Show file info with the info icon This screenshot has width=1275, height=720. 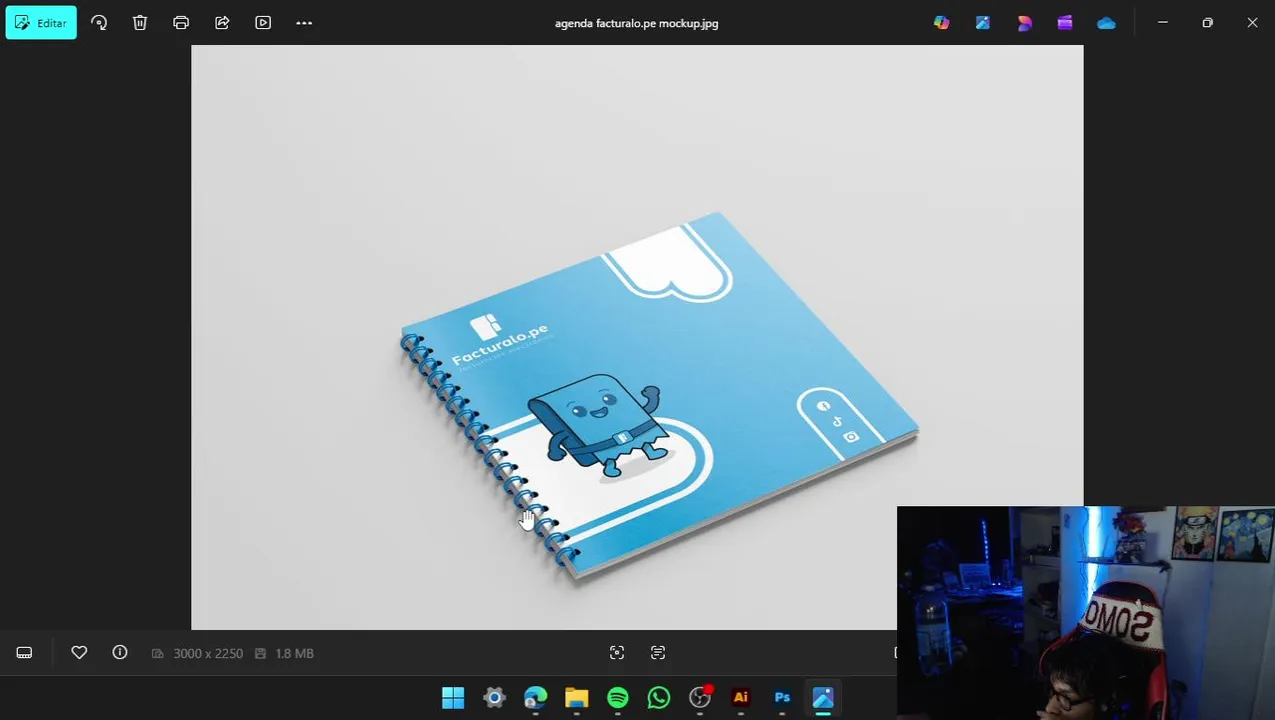[120, 653]
